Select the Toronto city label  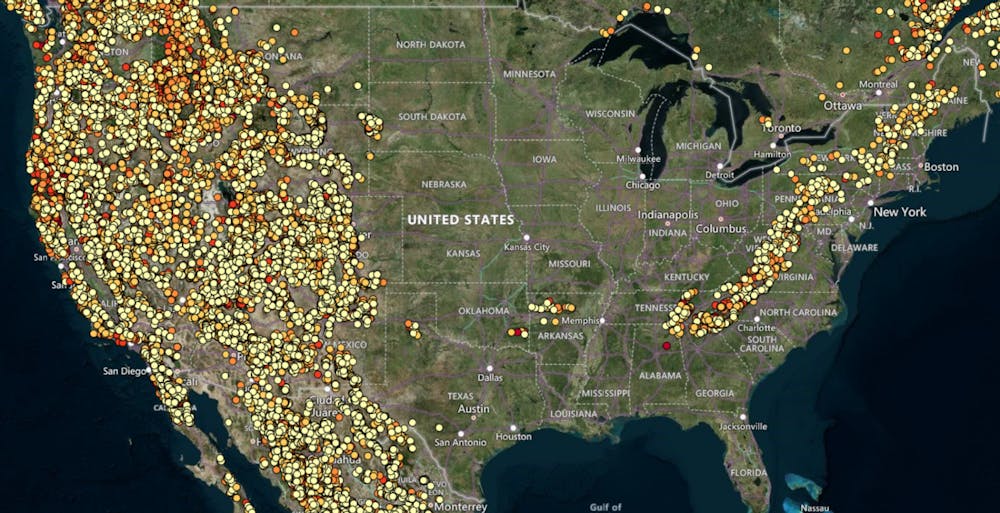[x=782, y=128]
